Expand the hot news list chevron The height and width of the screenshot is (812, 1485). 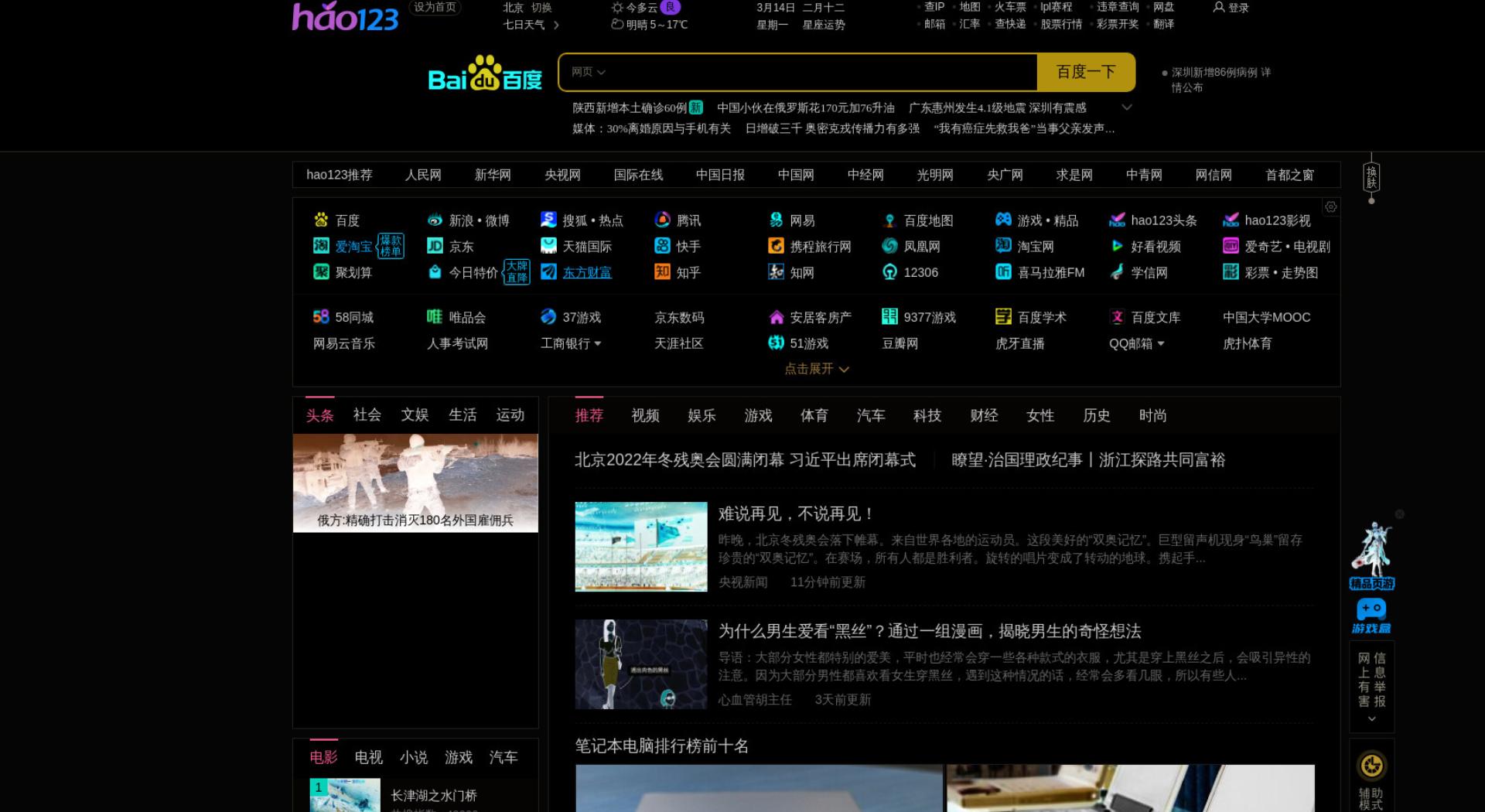tap(1127, 107)
